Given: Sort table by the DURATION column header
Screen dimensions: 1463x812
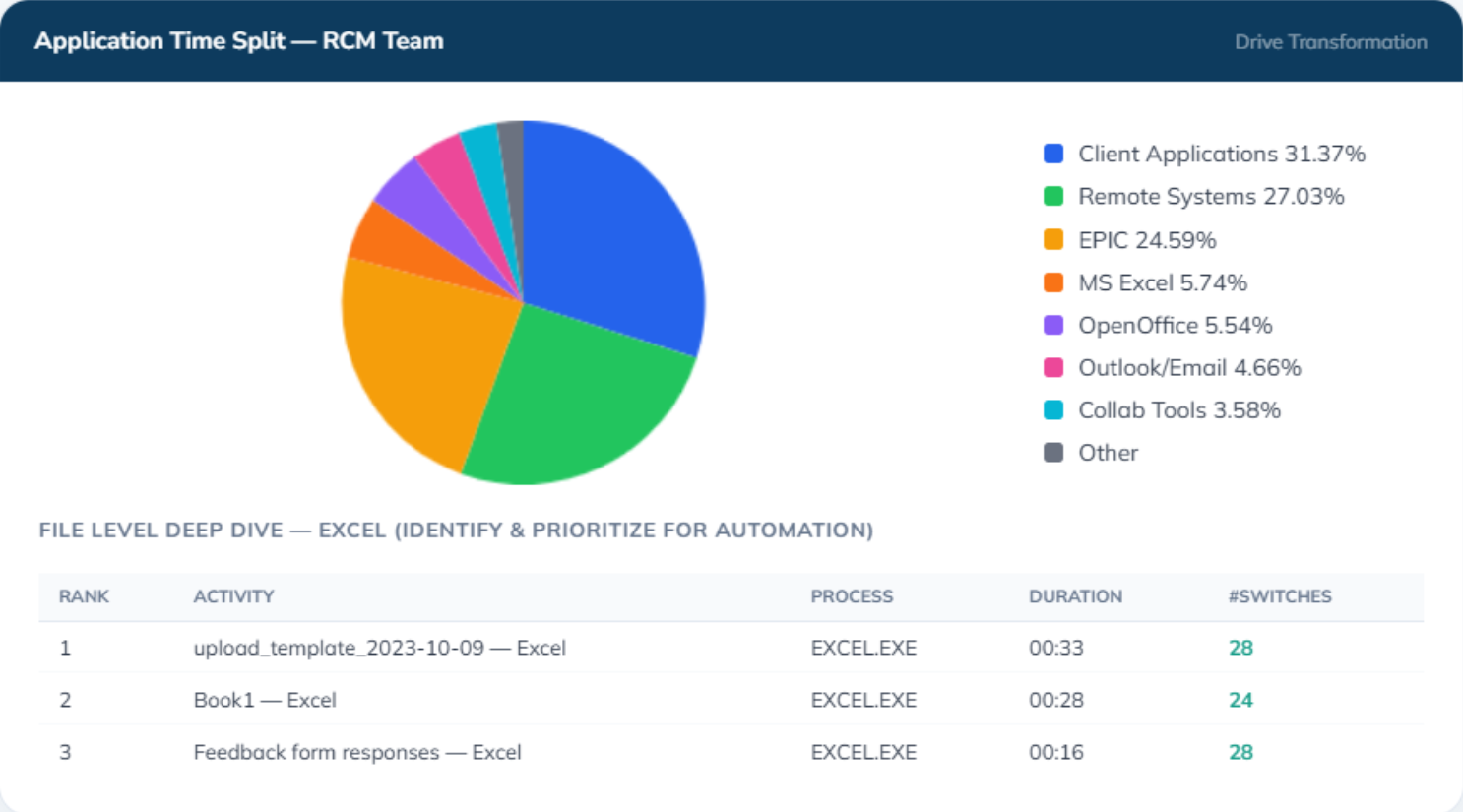Looking at the screenshot, I should coord(1075,596).
